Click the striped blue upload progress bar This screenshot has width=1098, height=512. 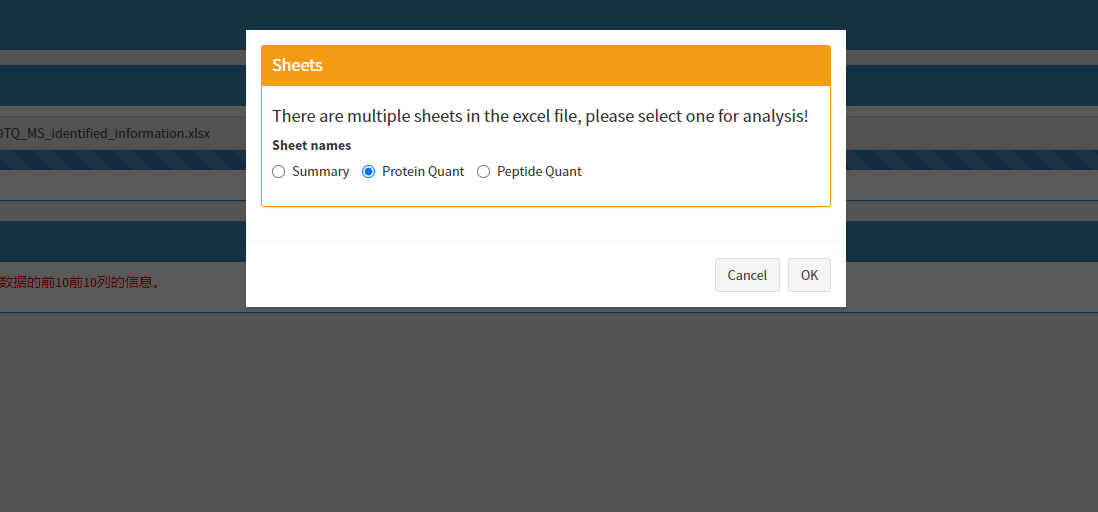pos(120,160)
